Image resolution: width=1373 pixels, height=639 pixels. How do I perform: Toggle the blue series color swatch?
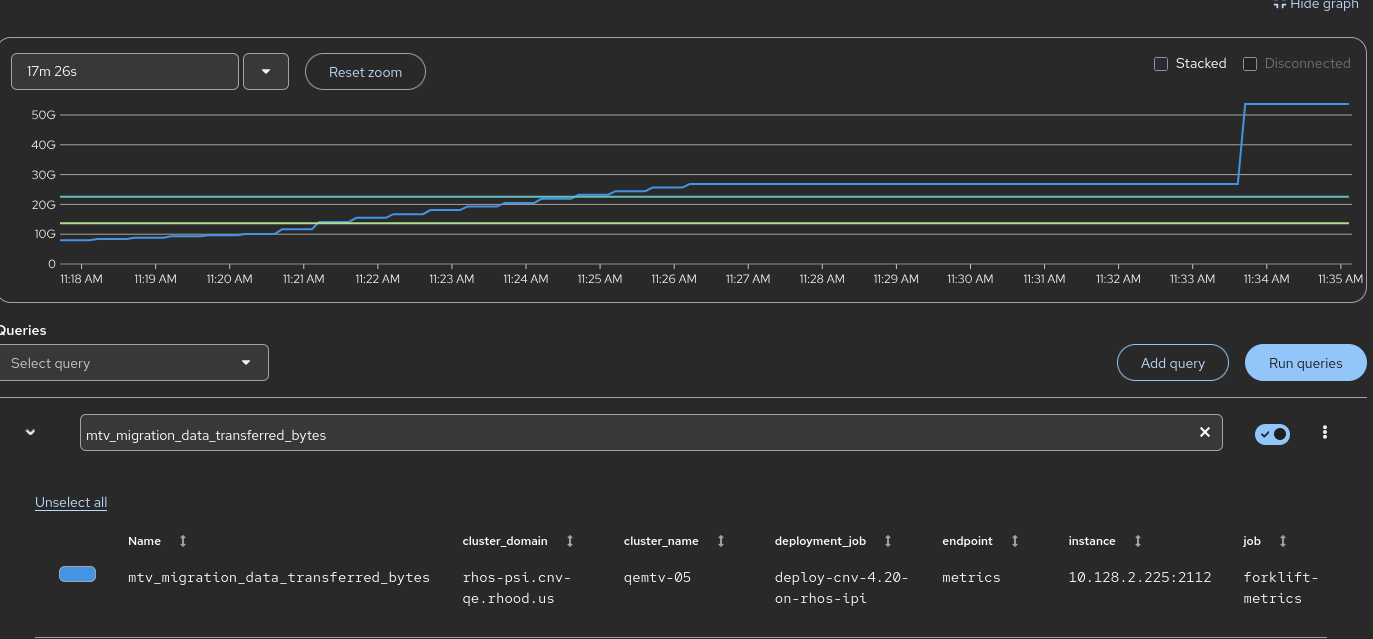coord(78,574)
